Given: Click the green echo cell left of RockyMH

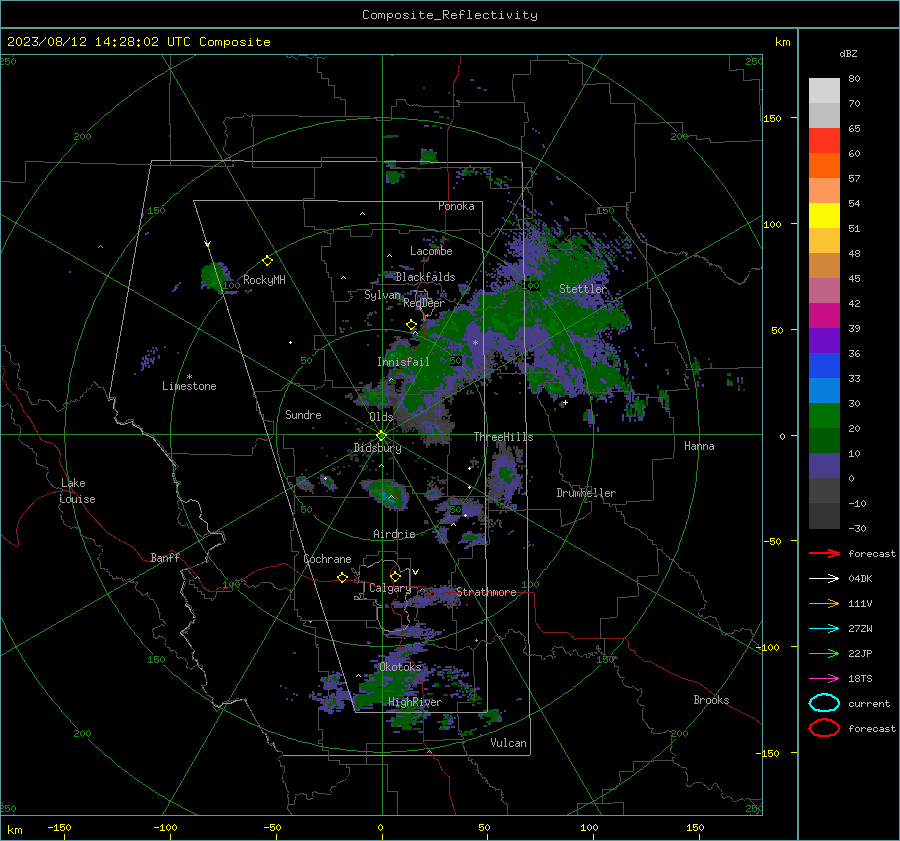Looking at the screenshot, I should tap(215, 276).
